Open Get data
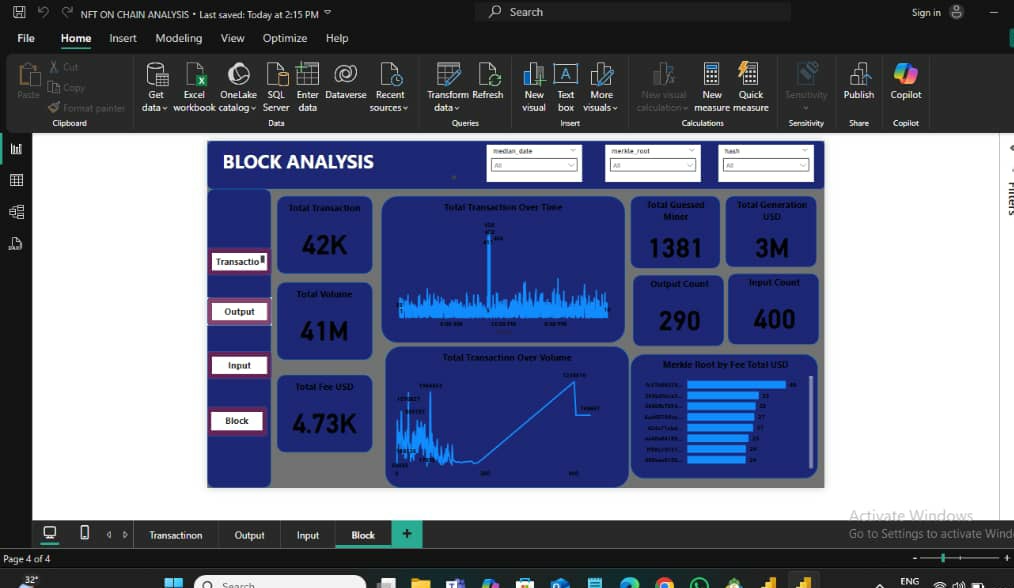 point(155,87)
